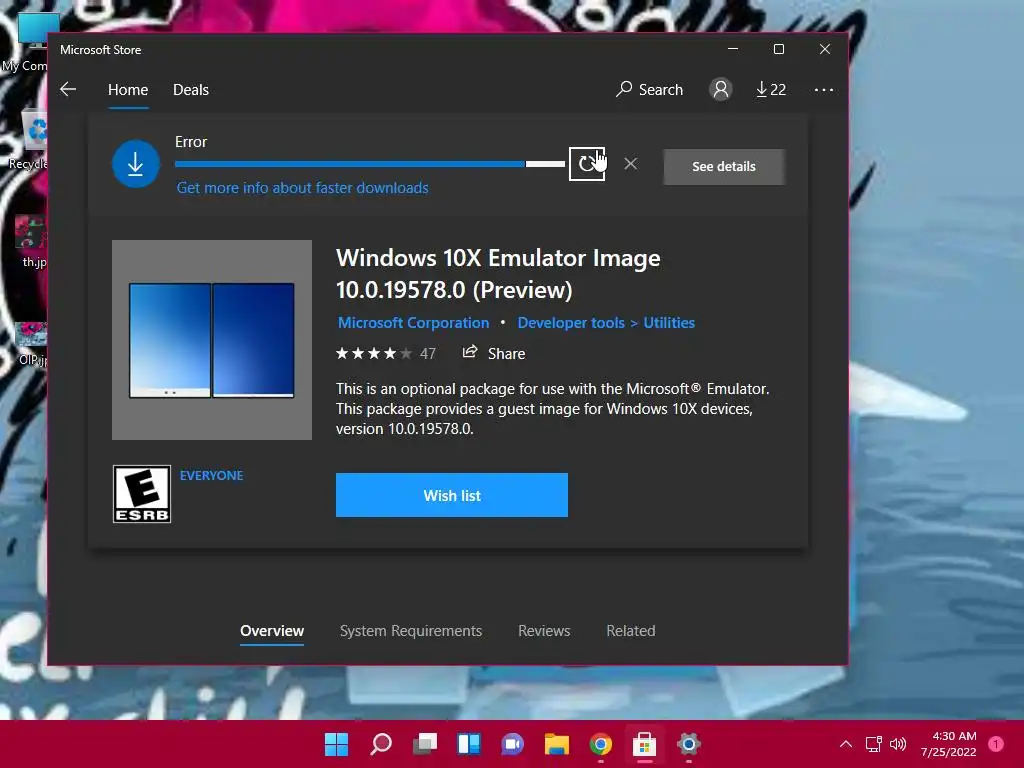Click the Share icon
The image size is (1024, 768).
tap(470, 353)
